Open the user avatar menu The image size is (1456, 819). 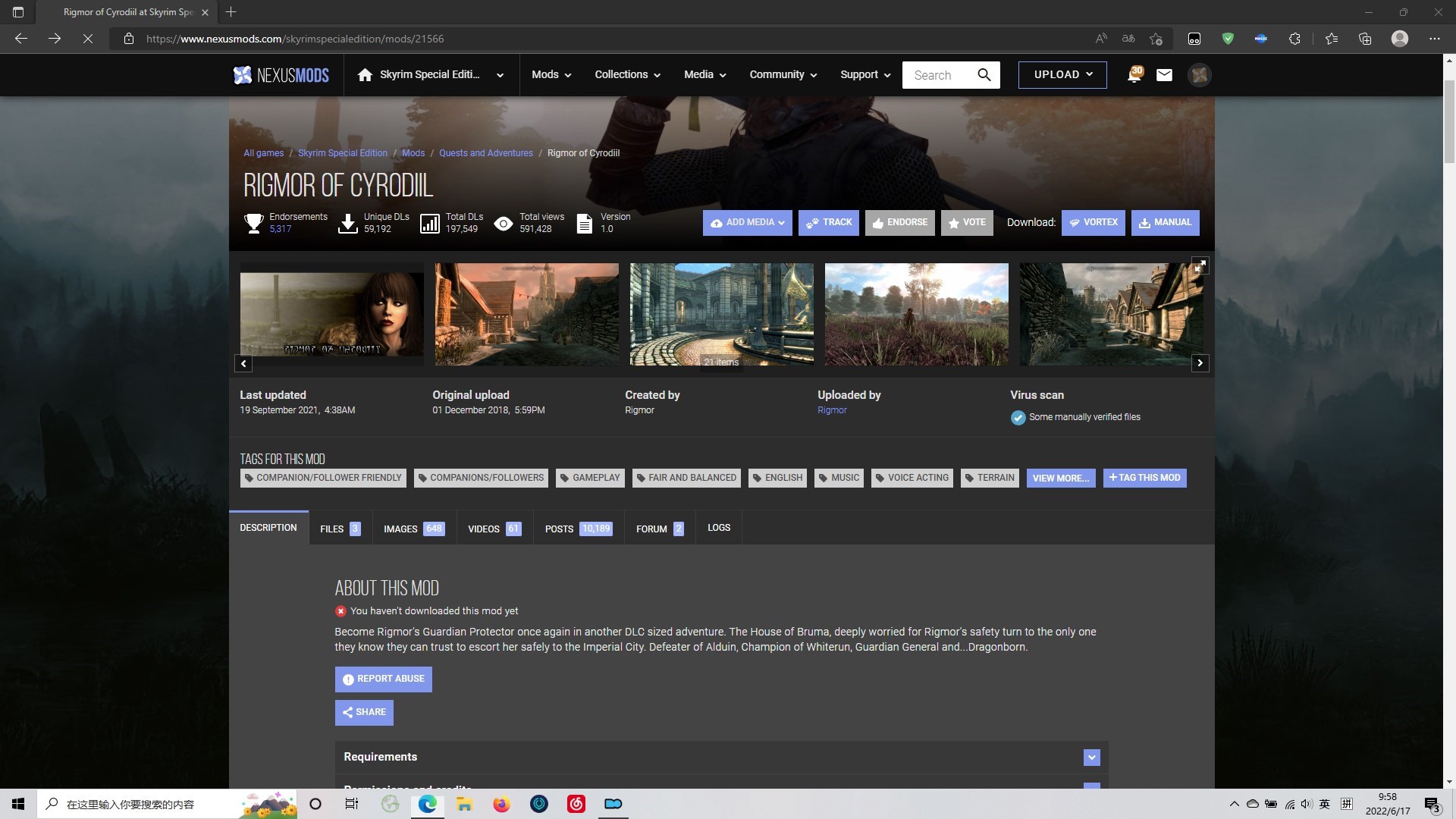(1199, 74)
